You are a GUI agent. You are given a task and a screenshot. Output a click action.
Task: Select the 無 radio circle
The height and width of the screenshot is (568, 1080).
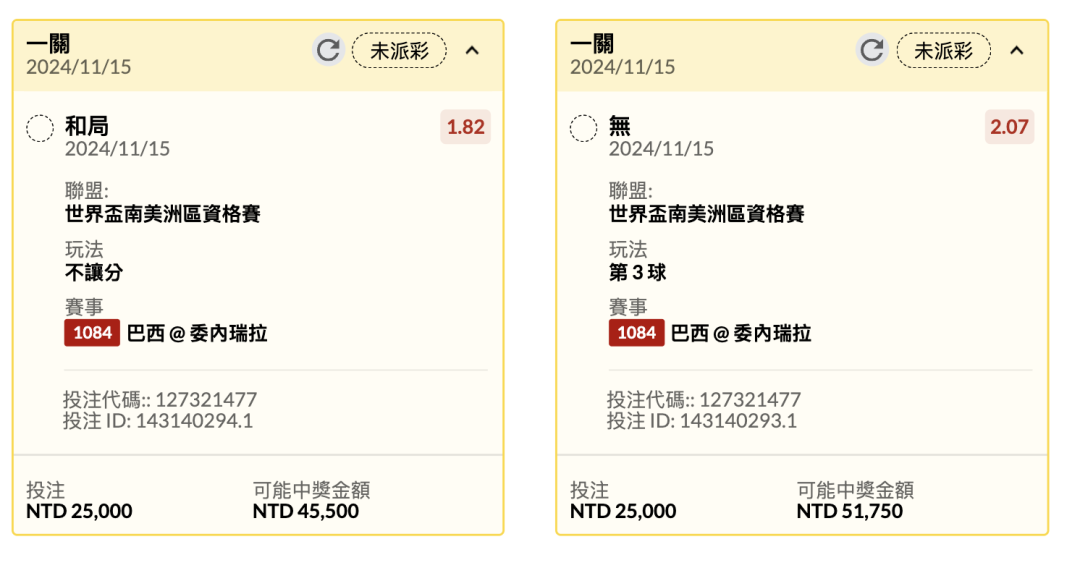tap(583, 128)
